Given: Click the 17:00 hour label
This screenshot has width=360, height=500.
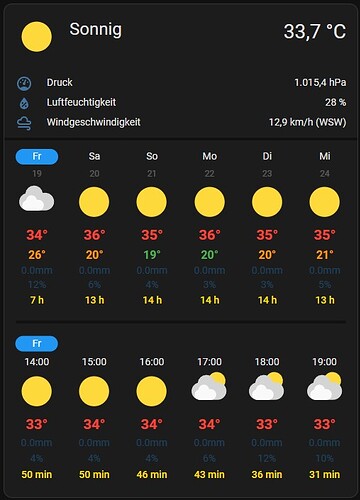Looking at the screenshot, I should click(x=209, y=362).
